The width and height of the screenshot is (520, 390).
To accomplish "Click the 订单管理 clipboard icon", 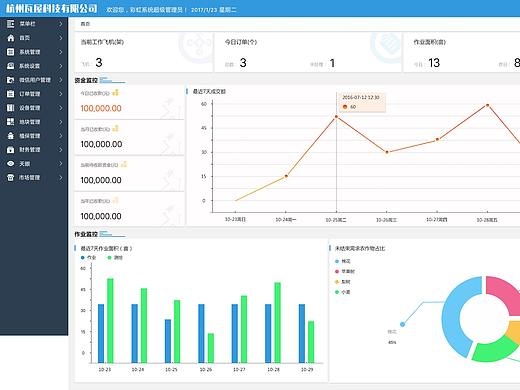I will (x=11, y=94).
